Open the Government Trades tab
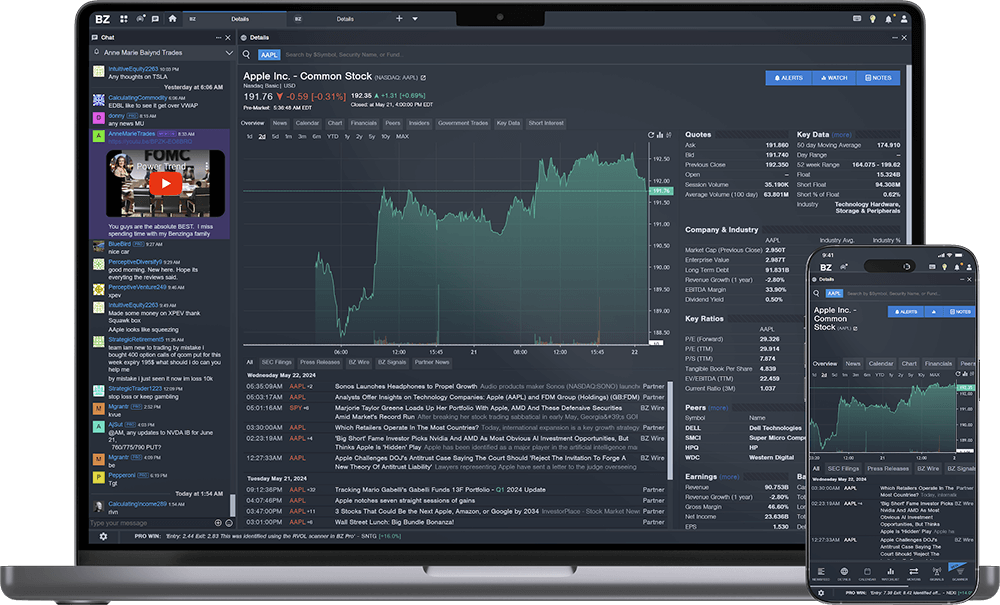 (x=463, y=123)
